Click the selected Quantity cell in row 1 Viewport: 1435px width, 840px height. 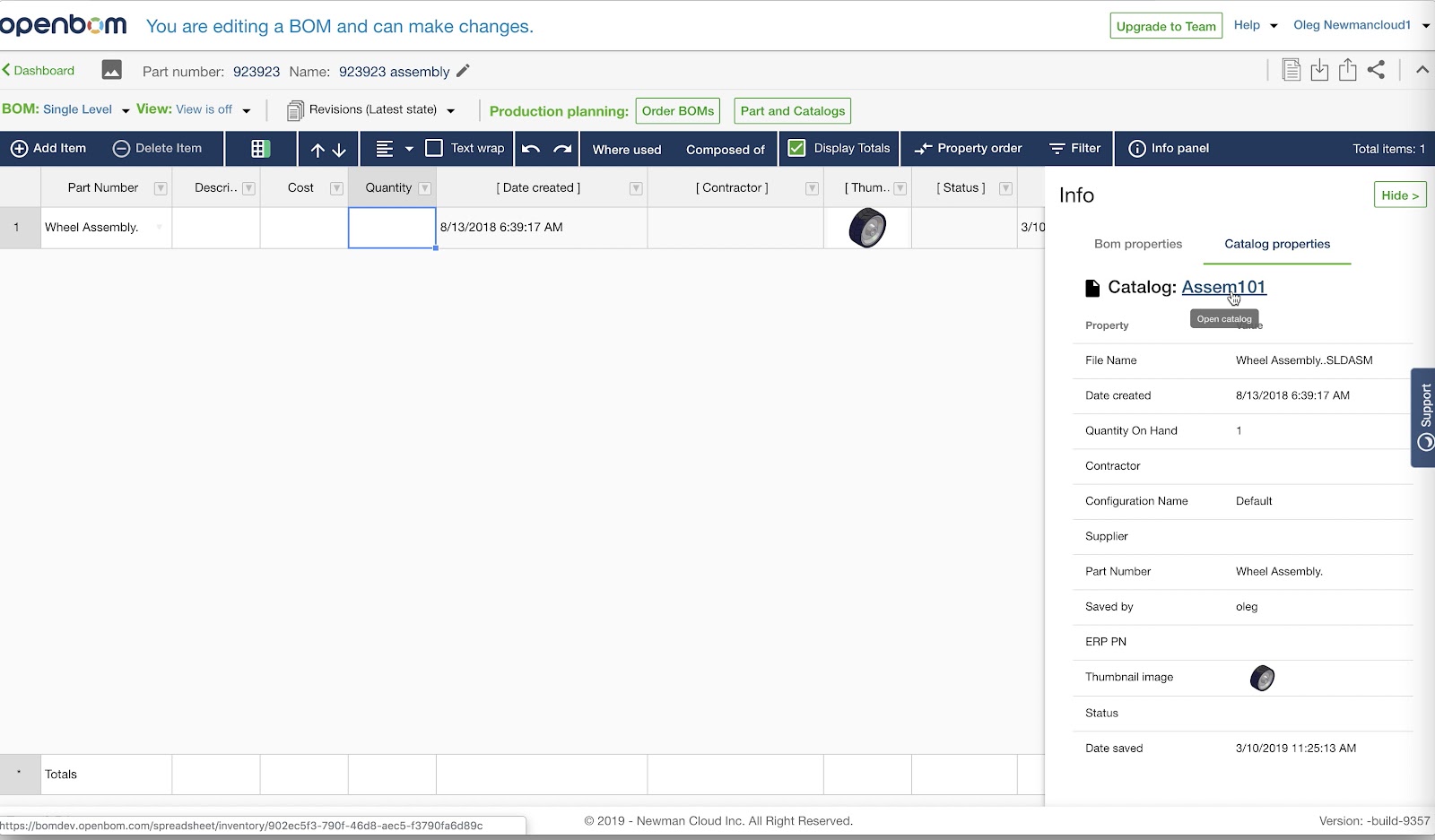pyautogui.click(x=392, y=228)
